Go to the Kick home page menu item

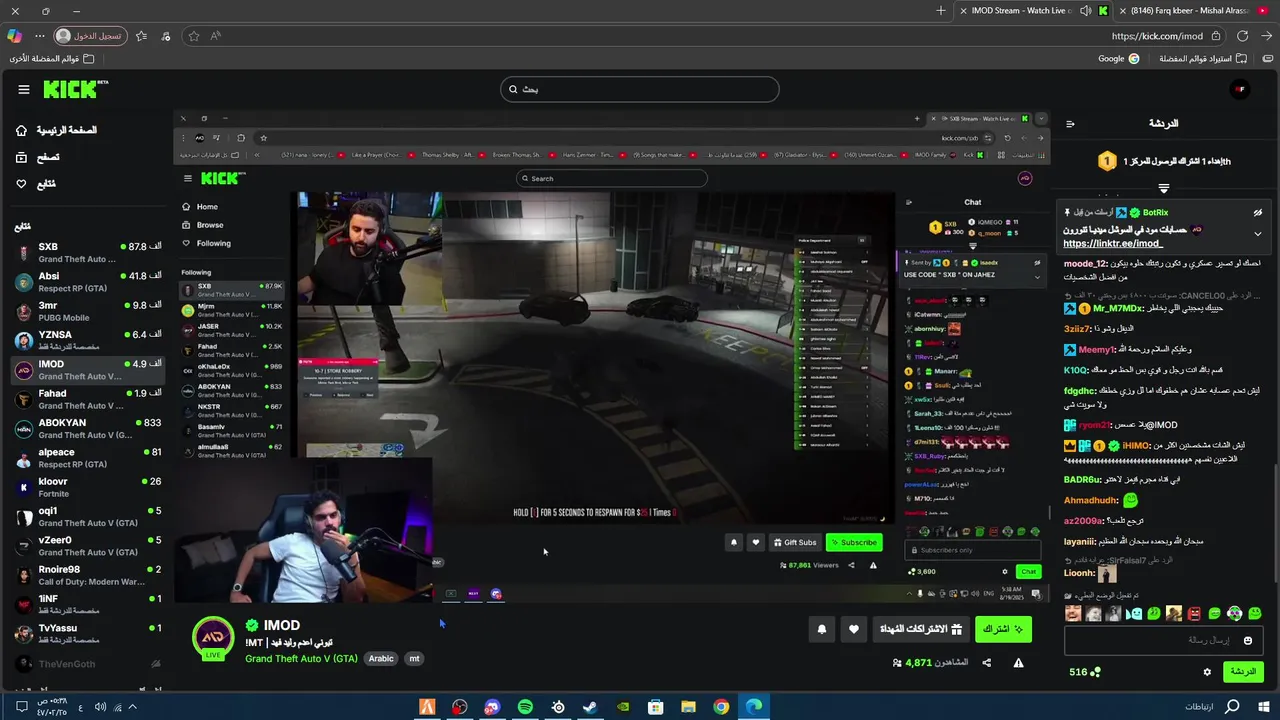(x=57, y=130)
